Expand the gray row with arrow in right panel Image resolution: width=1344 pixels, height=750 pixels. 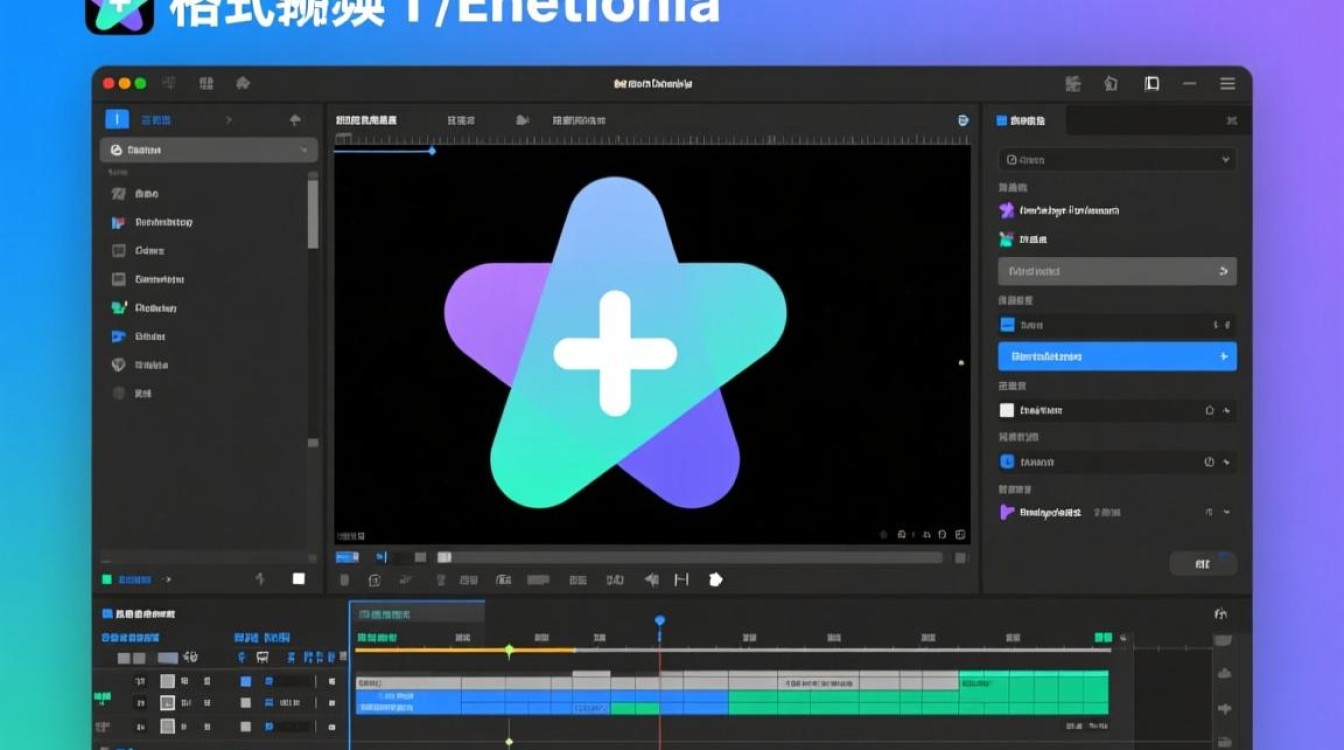pyautogui.click(x=1117, y=271)
